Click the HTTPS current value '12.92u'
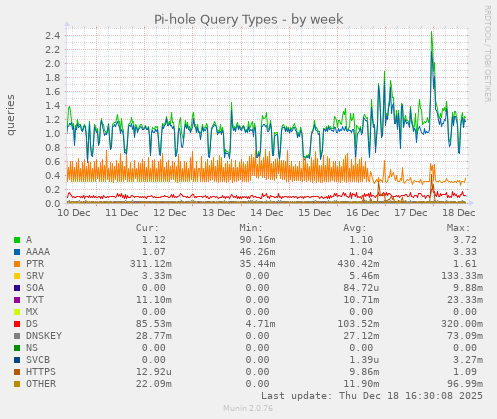 pyautogui.click(x=154, y=372)
